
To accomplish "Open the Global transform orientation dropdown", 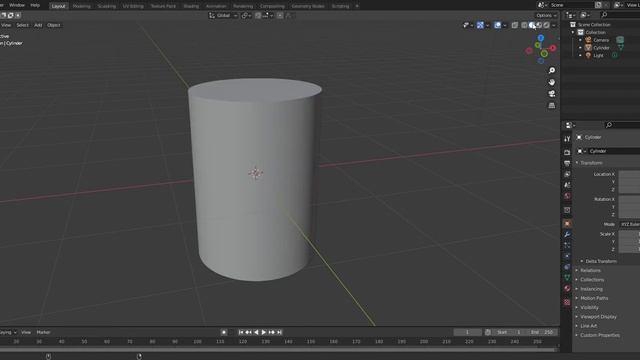I will coord(223,16).
